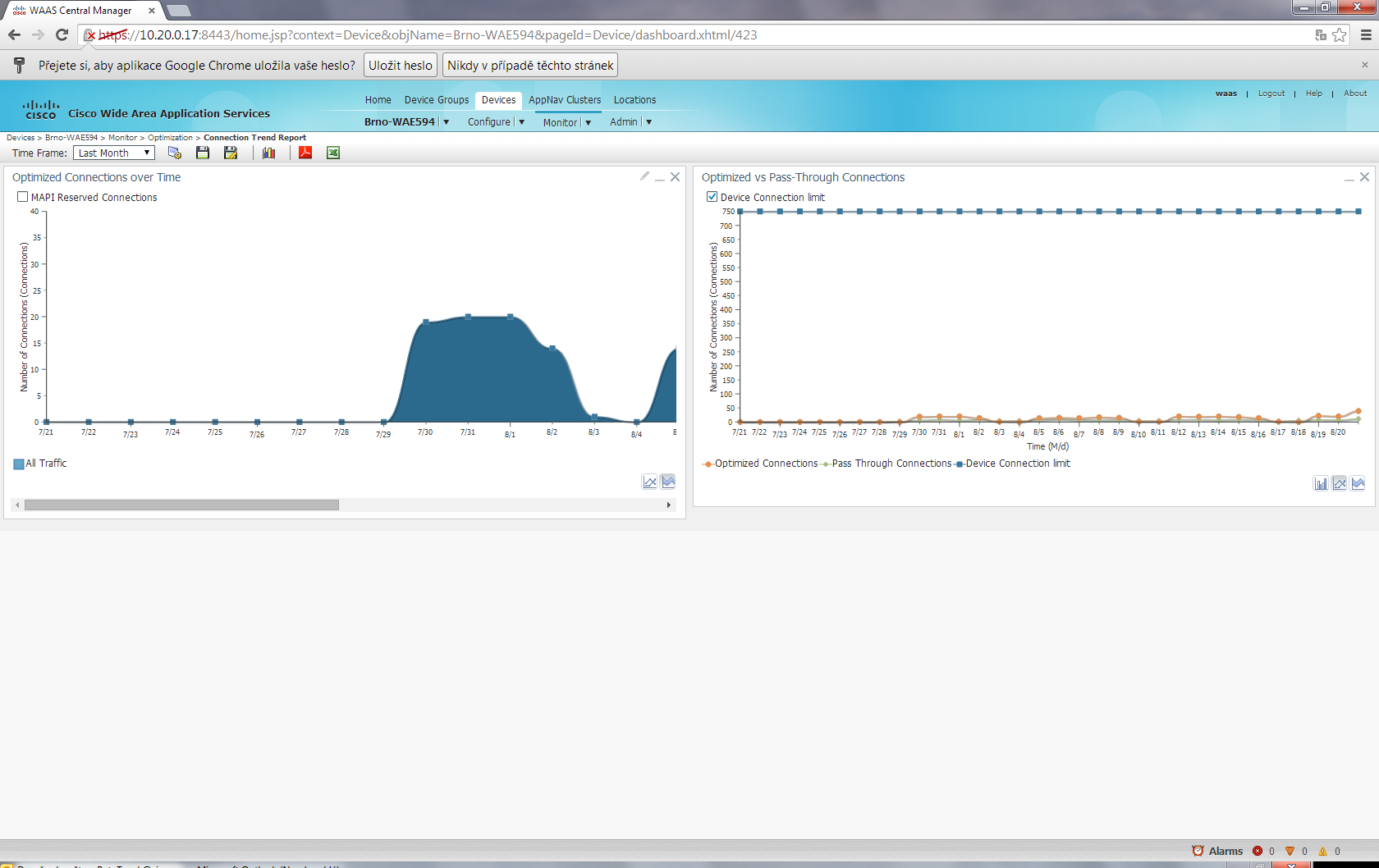This screenshot has width=1379, height=868.
Task: Open the Time Frame dropdown
Action: (x=114, y=153)
